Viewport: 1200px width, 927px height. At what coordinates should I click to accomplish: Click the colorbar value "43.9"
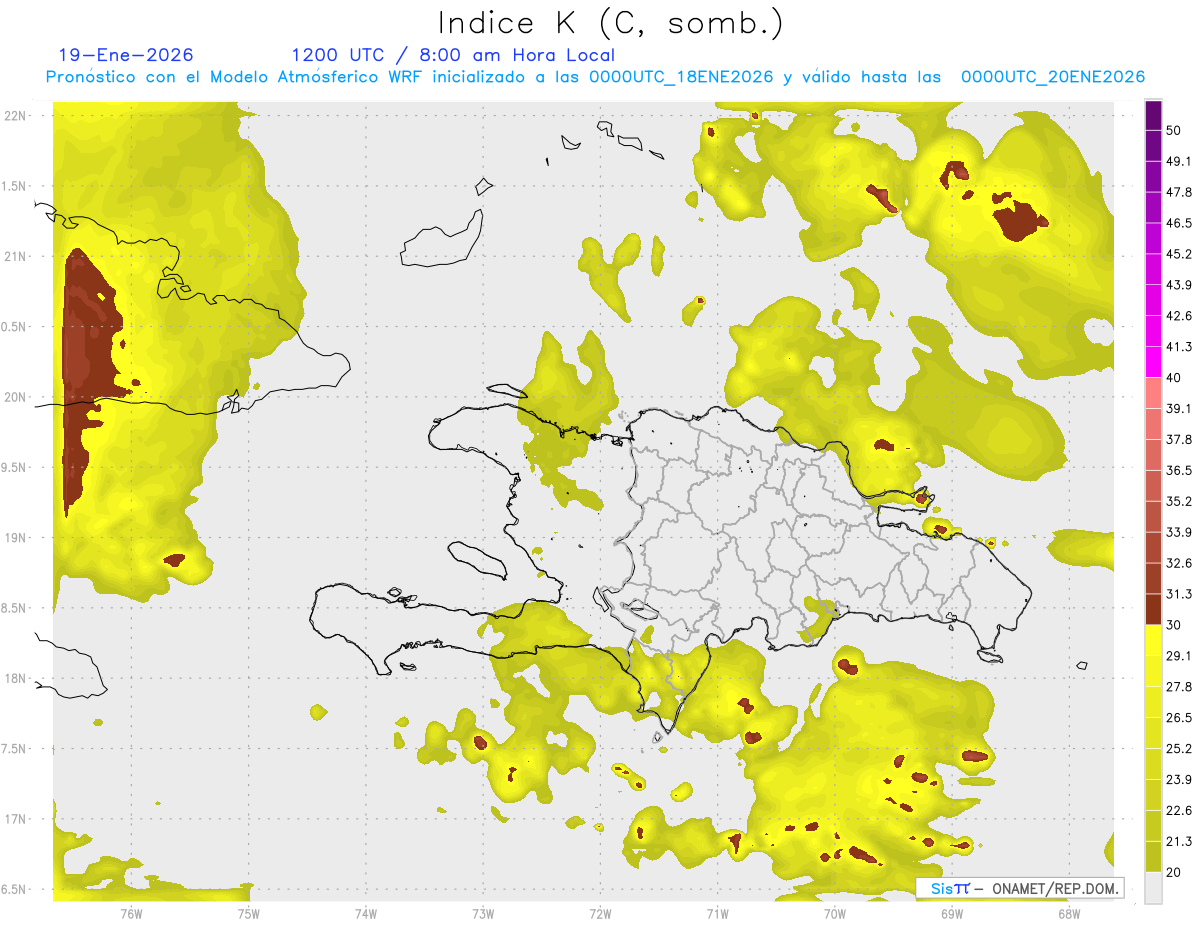(1179, 285)
